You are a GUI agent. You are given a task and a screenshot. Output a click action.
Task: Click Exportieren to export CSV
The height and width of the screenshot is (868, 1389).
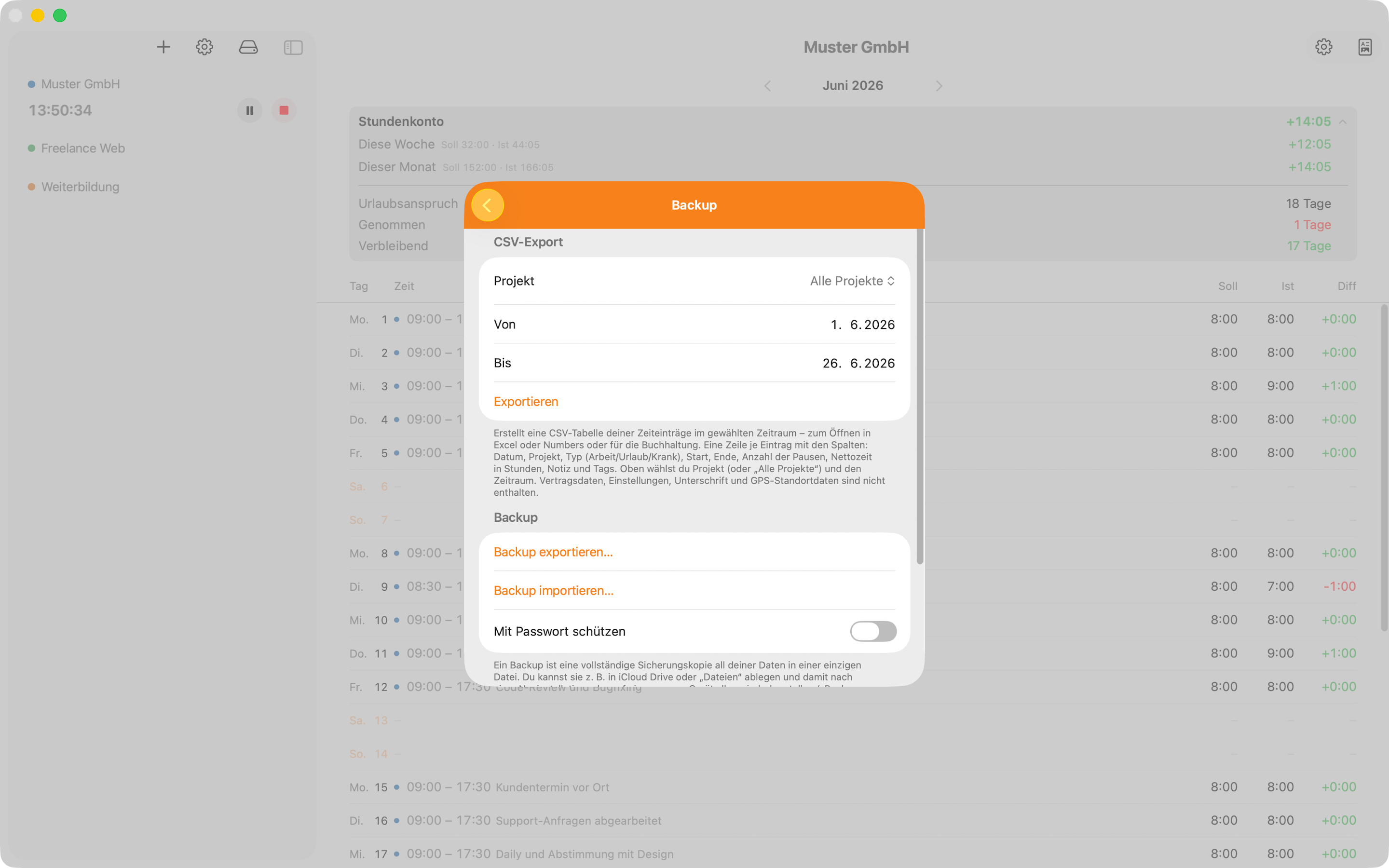tap(526, 401)
